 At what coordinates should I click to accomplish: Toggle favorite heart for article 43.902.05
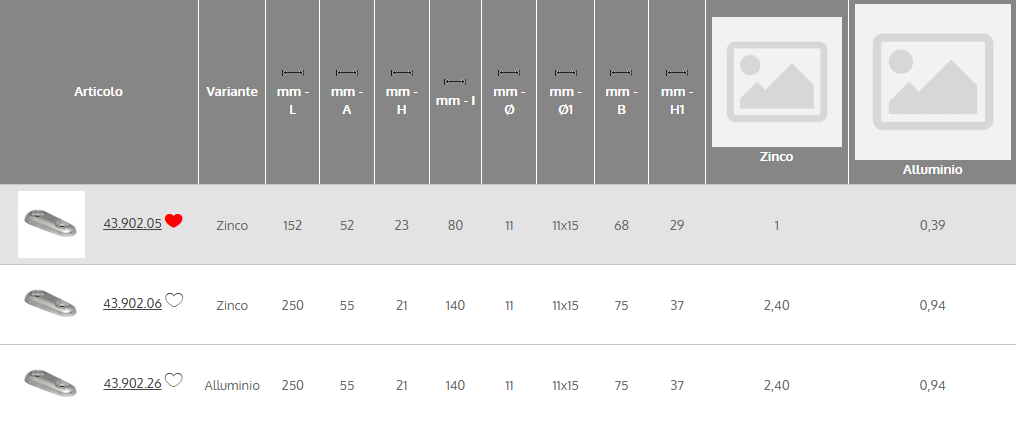click(174, 221)
